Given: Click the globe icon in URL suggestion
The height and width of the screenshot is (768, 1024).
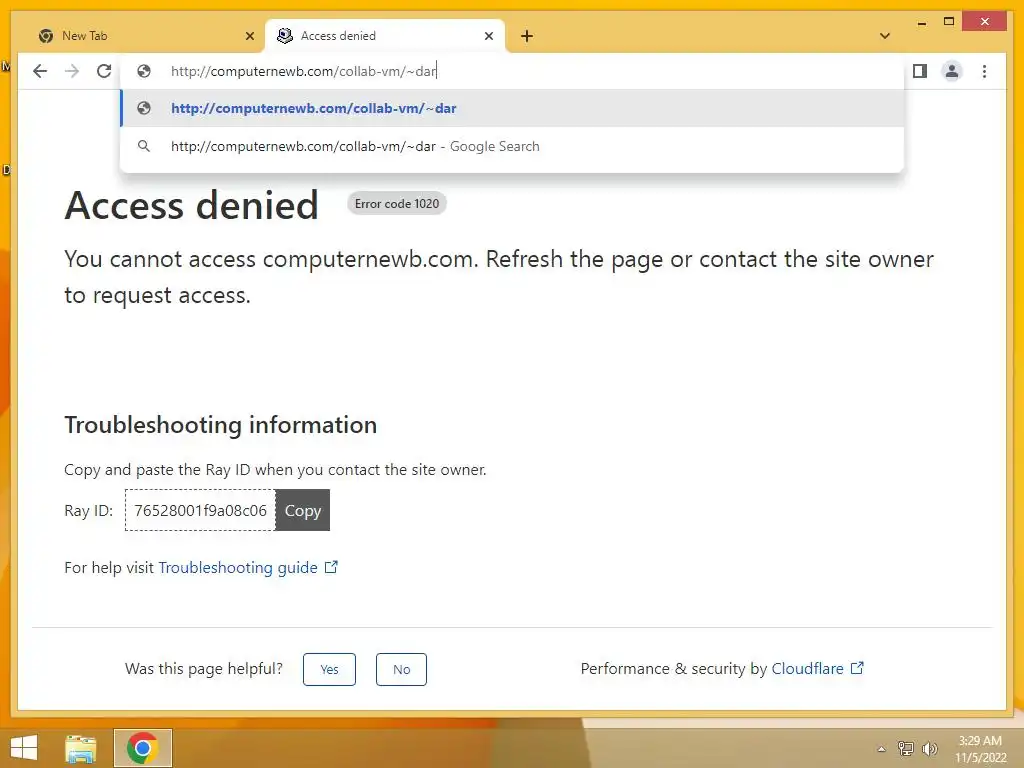Looking at the screenshot, I should (x=144, y=108).
